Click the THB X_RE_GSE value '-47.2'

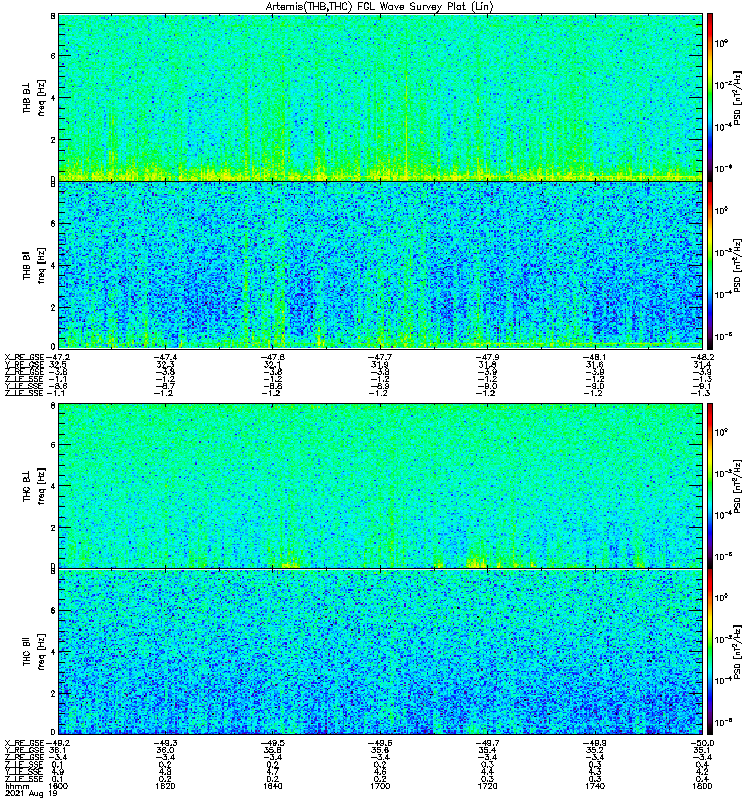pyautogui.click(x=57, y=357)
